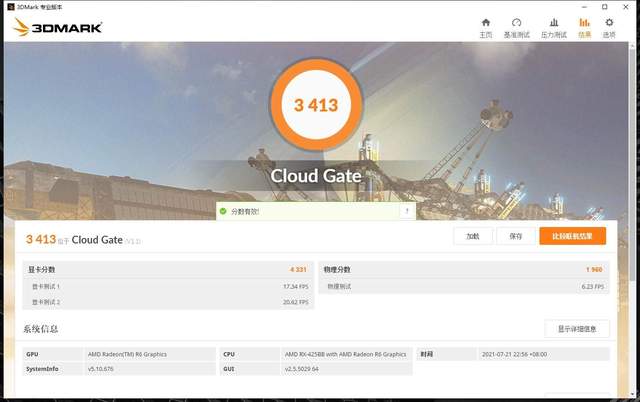Image resolution: width=640 pixels, height=402 pixels.
Task: Click the 系统信息 system info heading
Action: pyautogui.click(x=40, y=329)
